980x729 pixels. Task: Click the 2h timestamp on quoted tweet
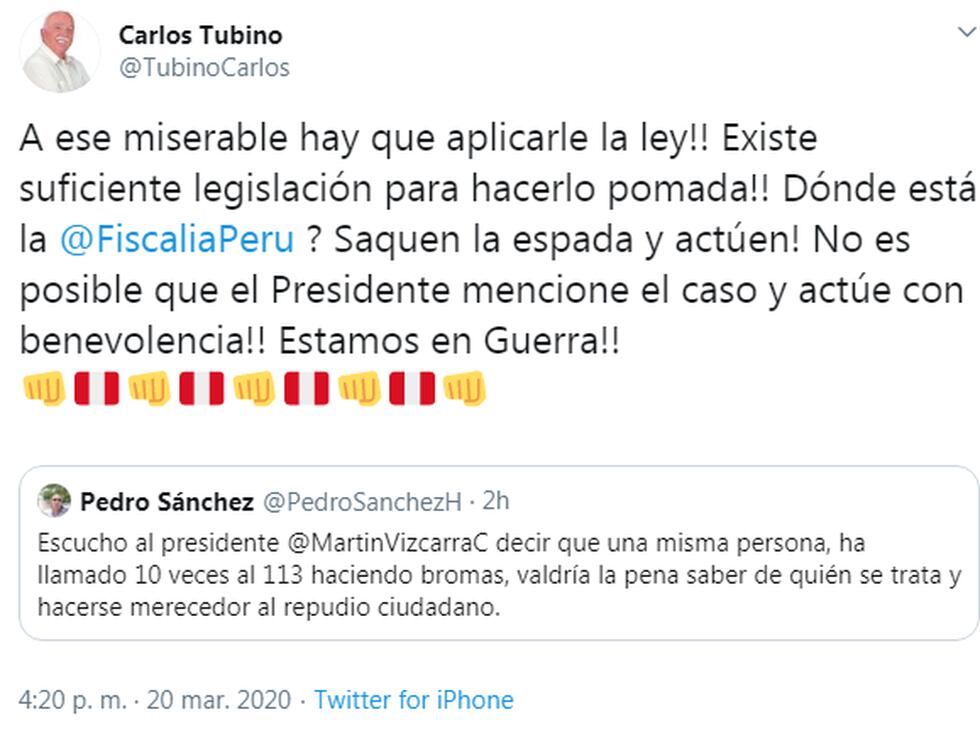[x=496, y=500]
